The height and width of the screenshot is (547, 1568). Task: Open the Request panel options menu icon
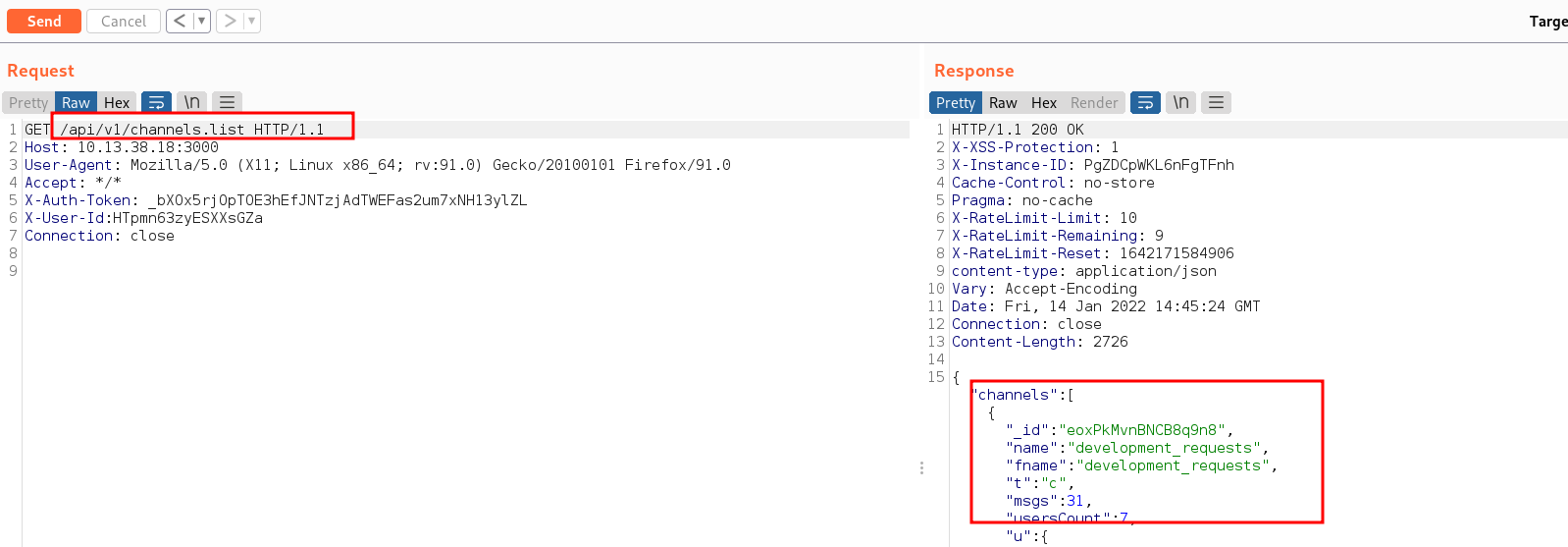227,102
